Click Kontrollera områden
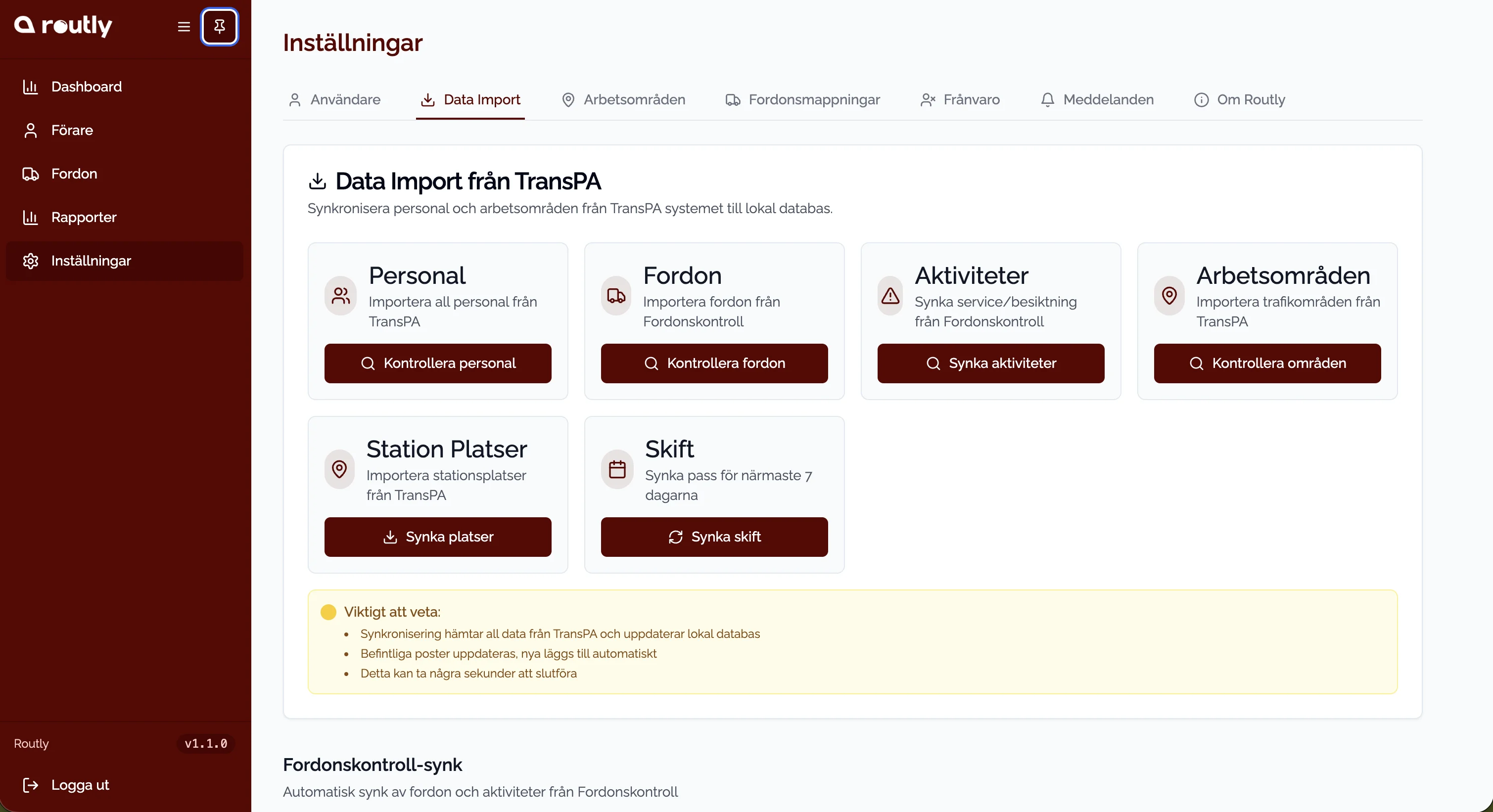This screenshot has height=812, width=1493. pyautogui.click(x=1266, y=363)
